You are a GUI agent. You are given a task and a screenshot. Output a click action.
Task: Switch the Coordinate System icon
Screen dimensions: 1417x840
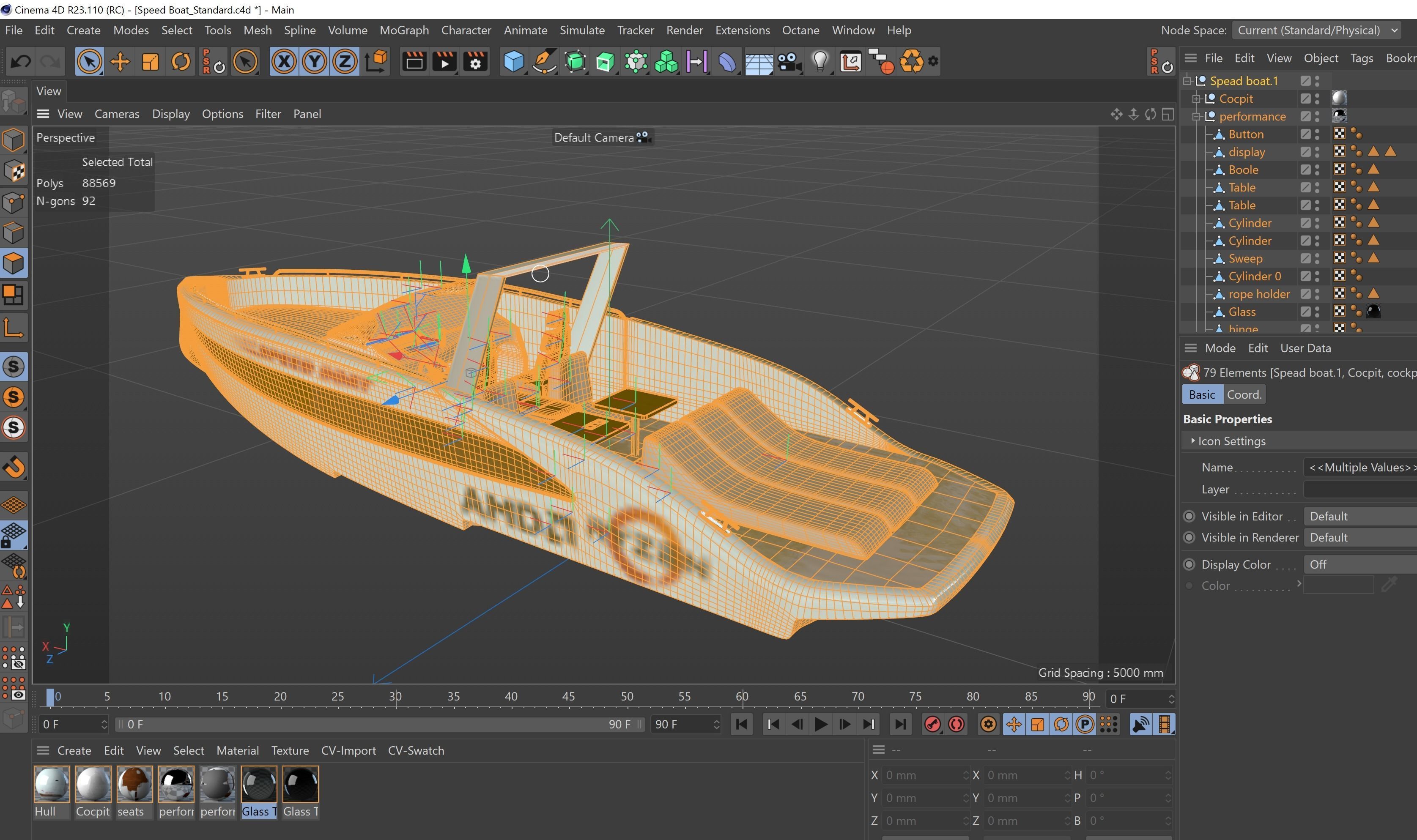coord(376,61)
